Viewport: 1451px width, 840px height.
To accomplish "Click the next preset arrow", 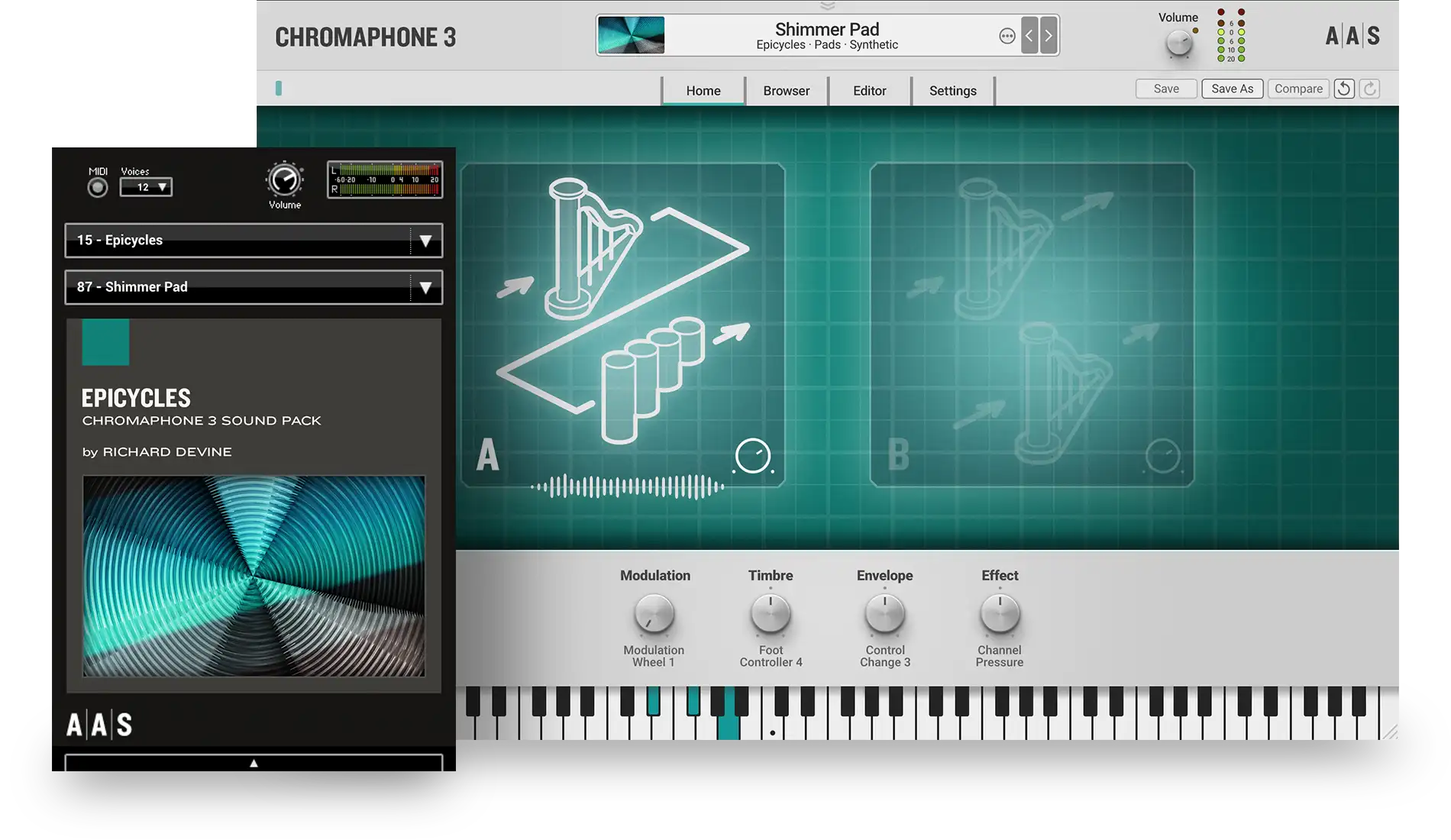I will coord(1049,36).
